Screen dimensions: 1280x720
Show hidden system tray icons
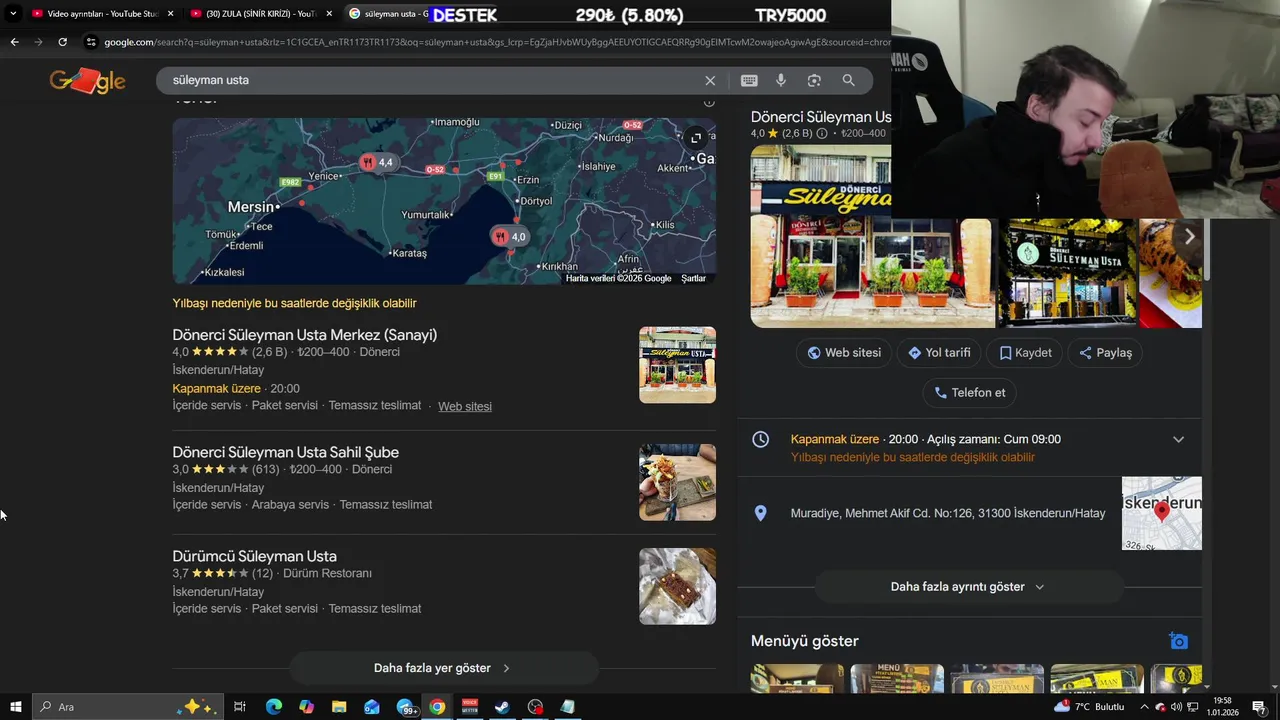pyautogui.click(x=1144, y=707)
